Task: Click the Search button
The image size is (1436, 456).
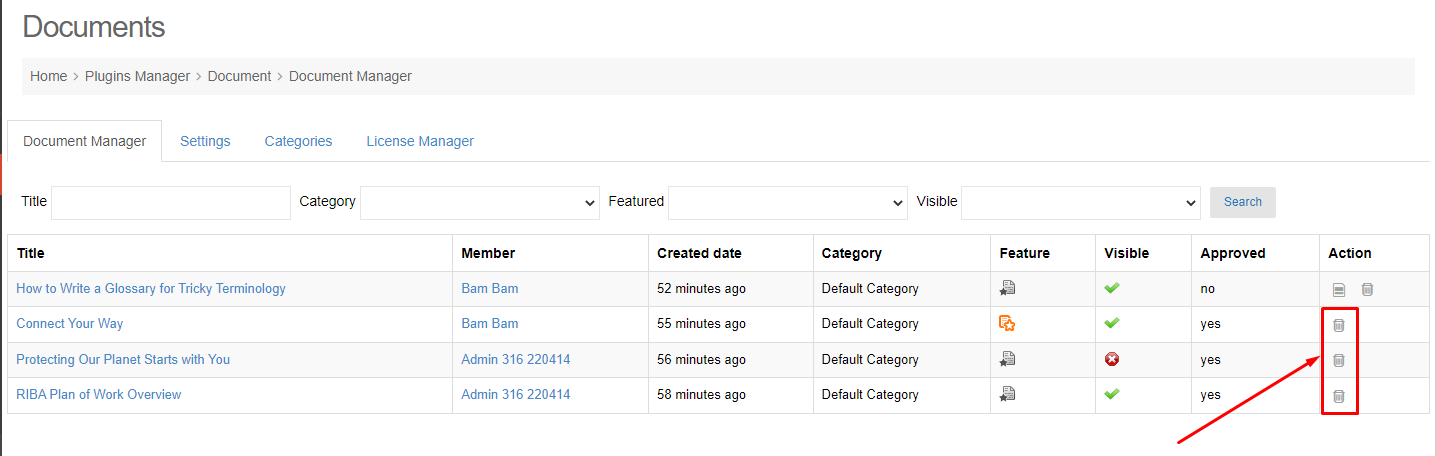Action: (1243, 202)
